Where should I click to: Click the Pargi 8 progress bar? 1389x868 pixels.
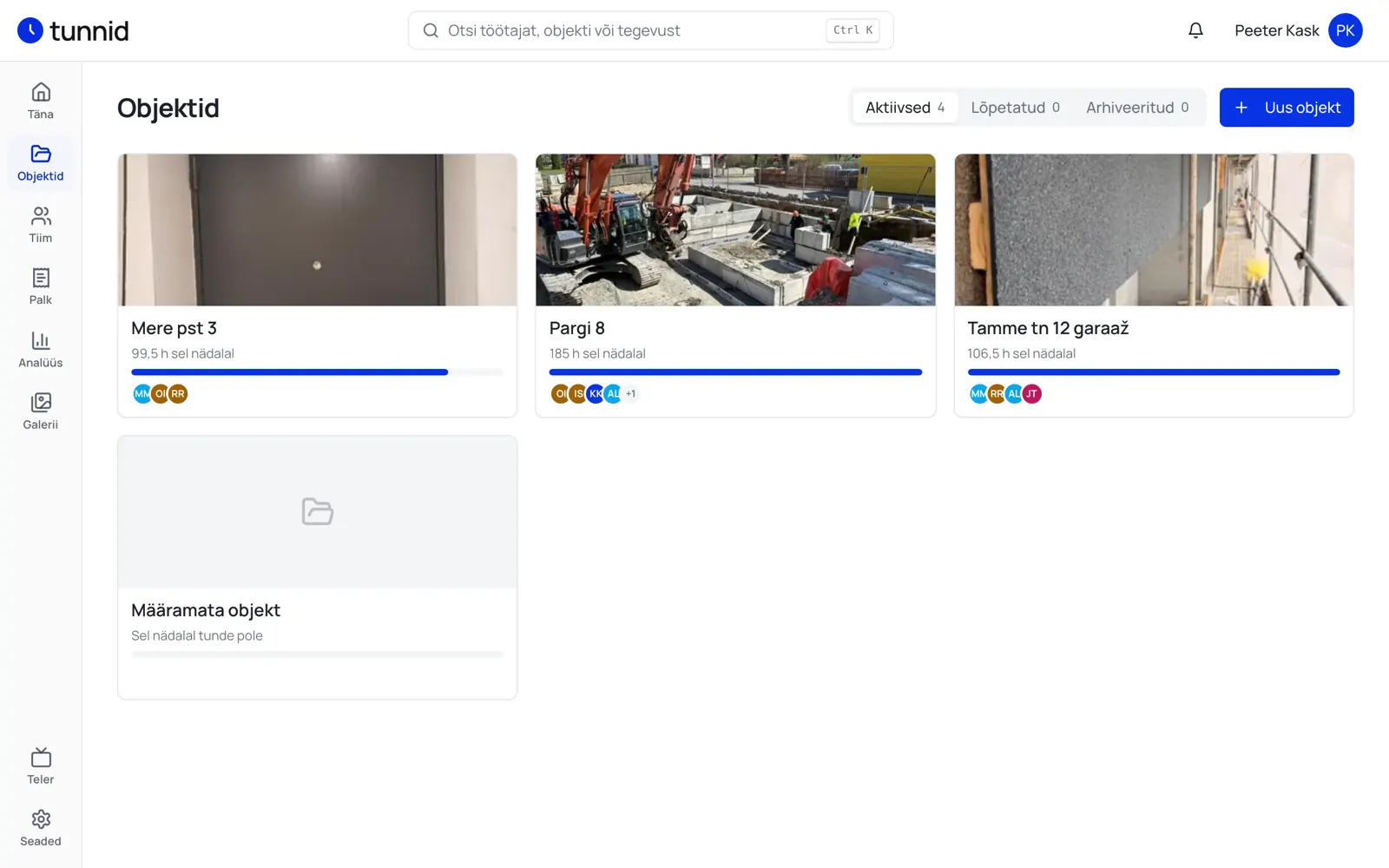735,372
